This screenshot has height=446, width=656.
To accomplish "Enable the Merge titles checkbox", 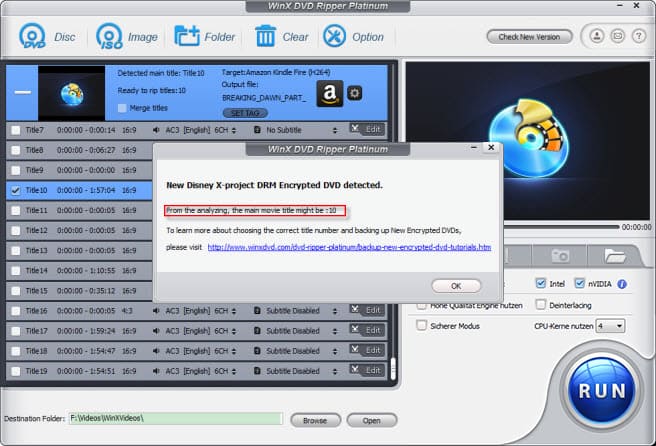I will point(122,108).
